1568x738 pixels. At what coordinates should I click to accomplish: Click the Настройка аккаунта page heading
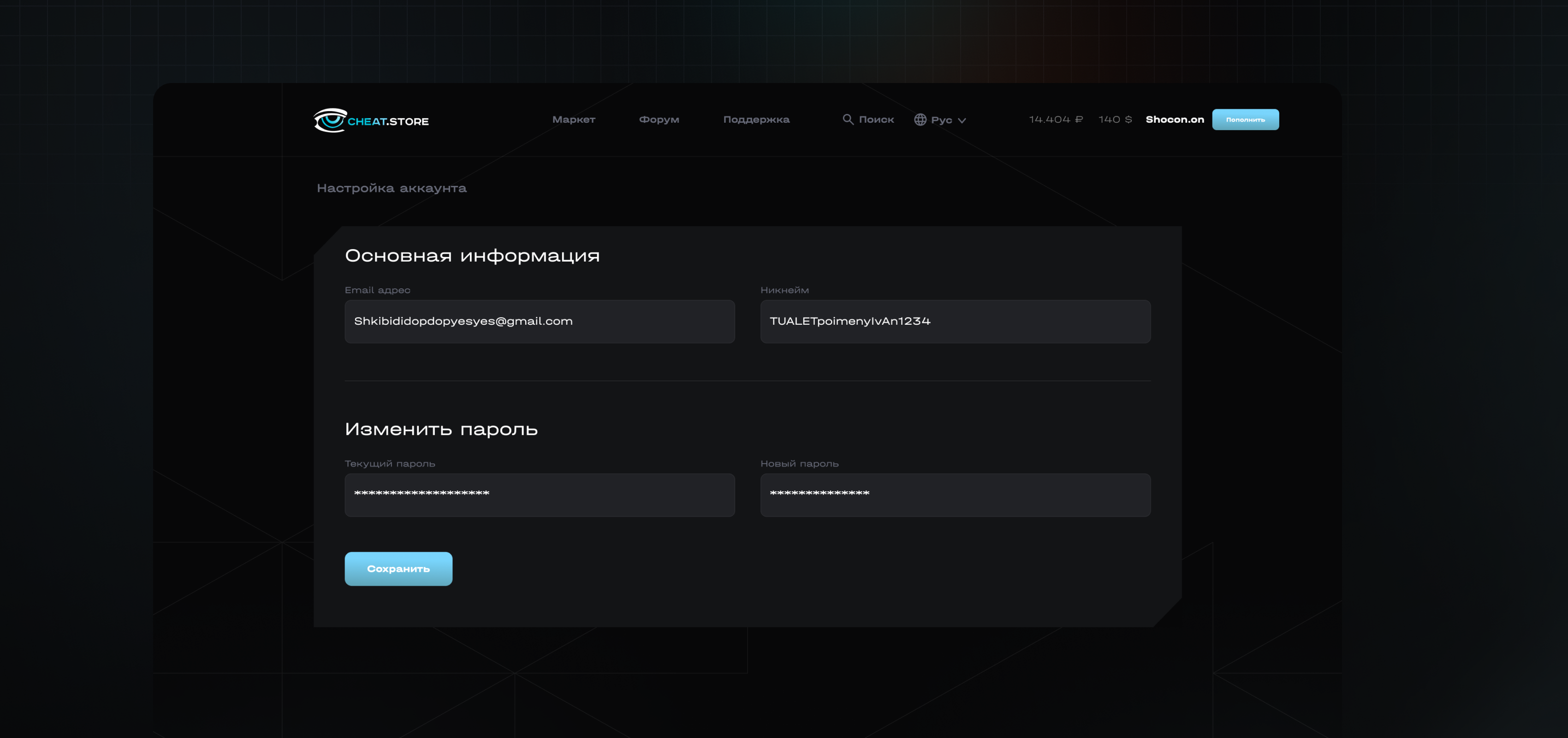coord(392,188)
